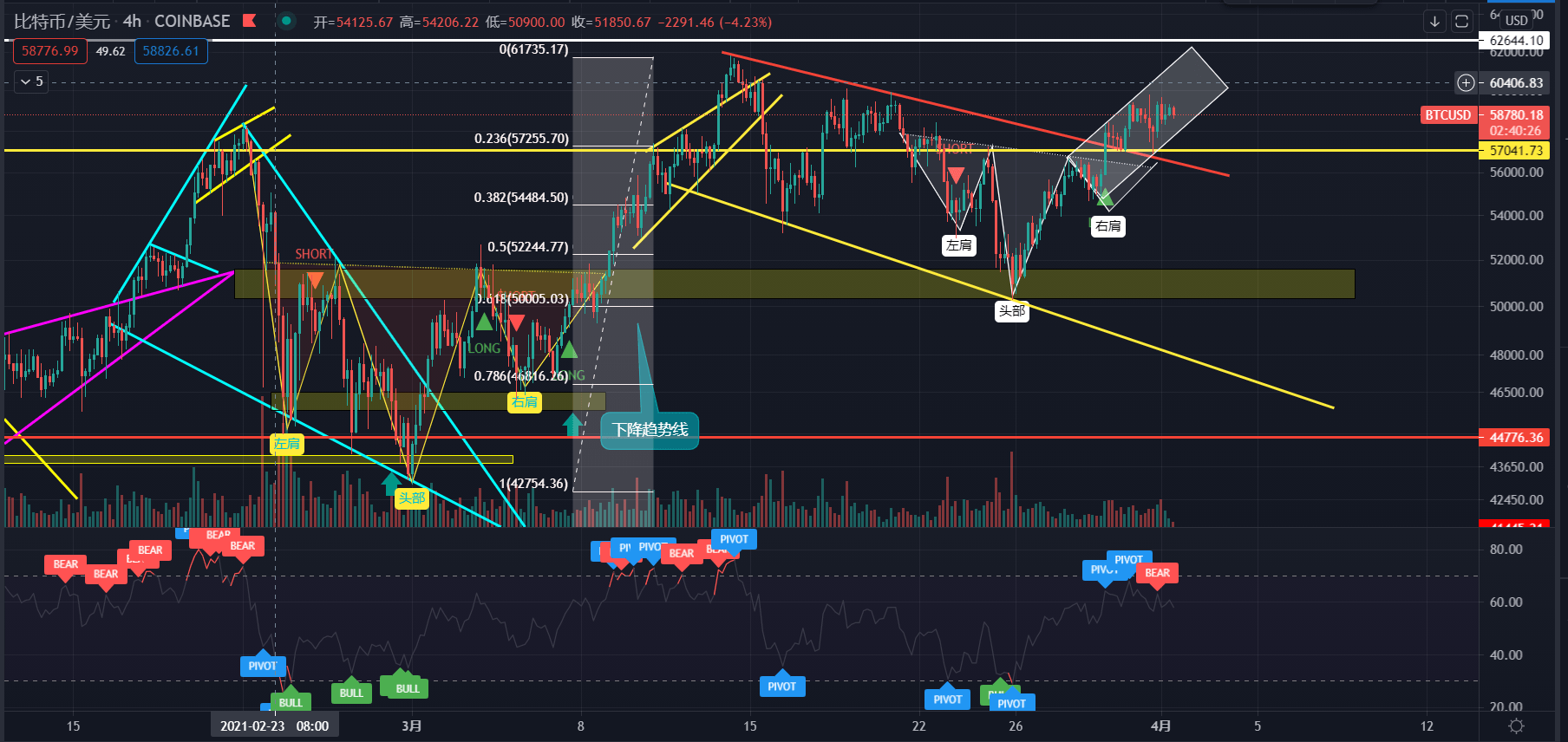Screen dimensions: 1568x742
Task: Click the PIVOT label near March 15 low
Action: [781, 687]
